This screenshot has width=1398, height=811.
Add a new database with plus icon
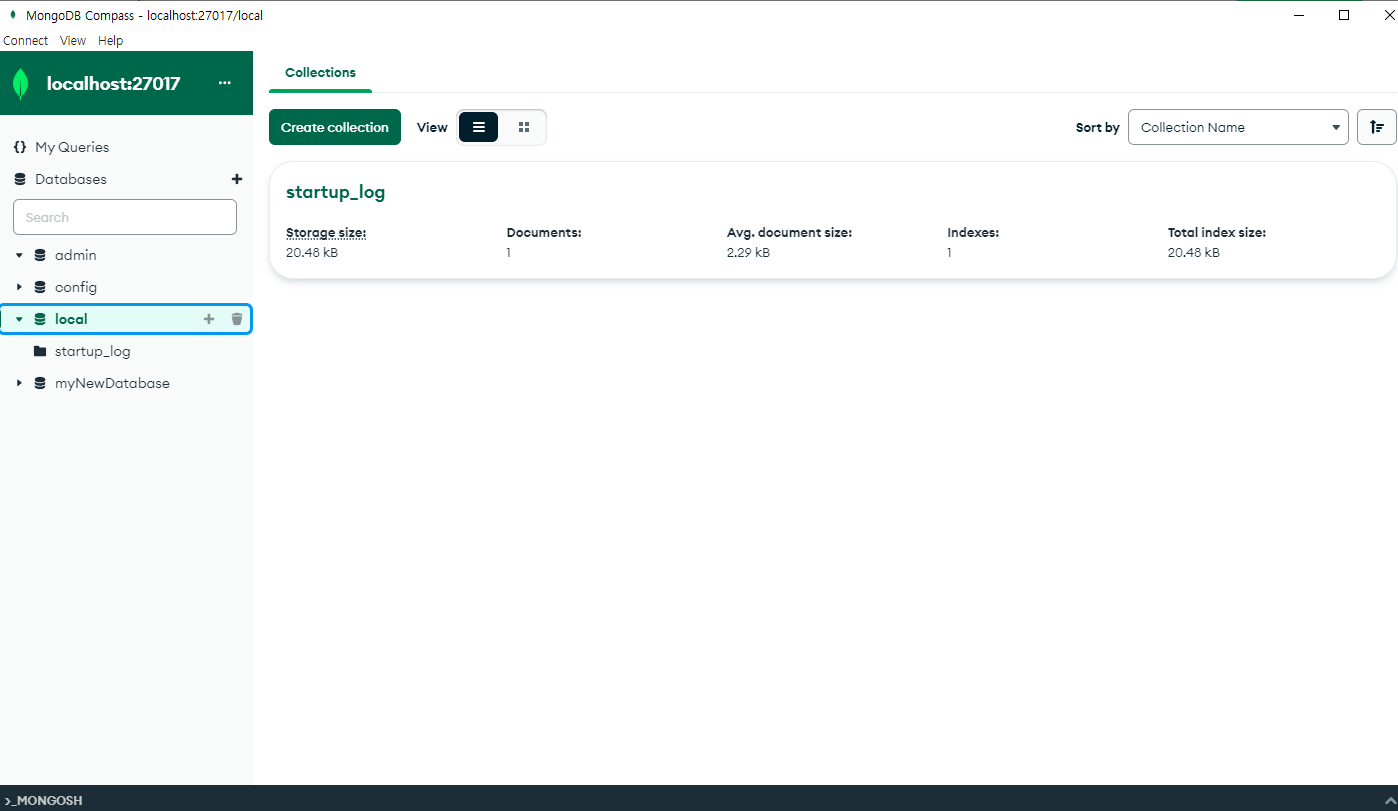pyautogui.click(x=237, y=179)
